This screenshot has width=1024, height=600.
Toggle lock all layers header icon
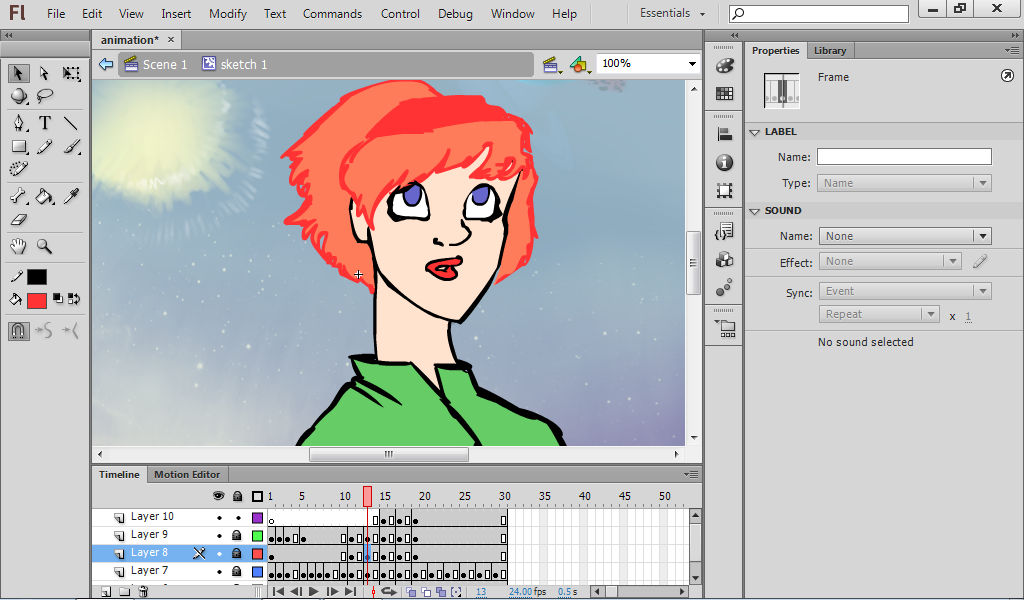point(238,496)
